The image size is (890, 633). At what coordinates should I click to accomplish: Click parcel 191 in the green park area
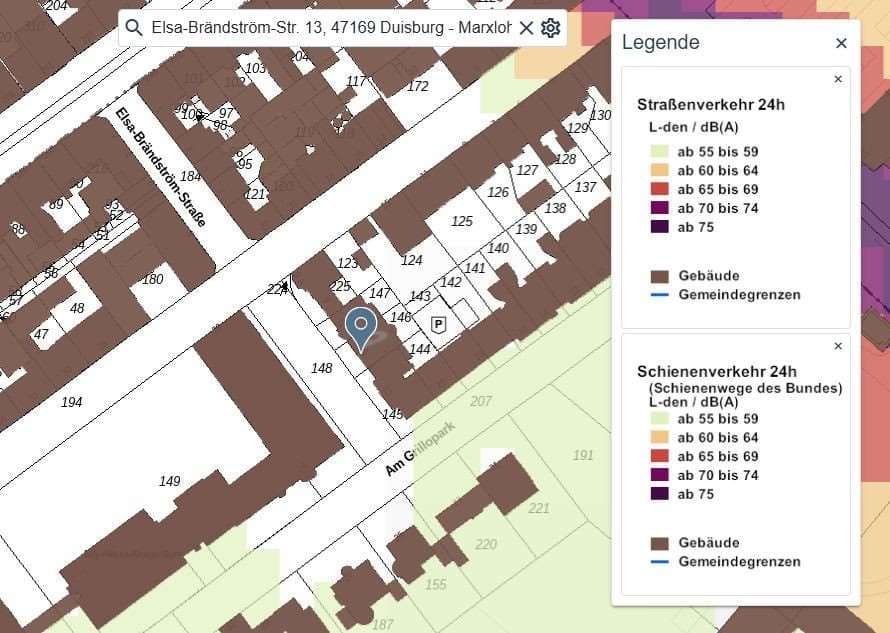pyautogui.click(x=583, y=455)
